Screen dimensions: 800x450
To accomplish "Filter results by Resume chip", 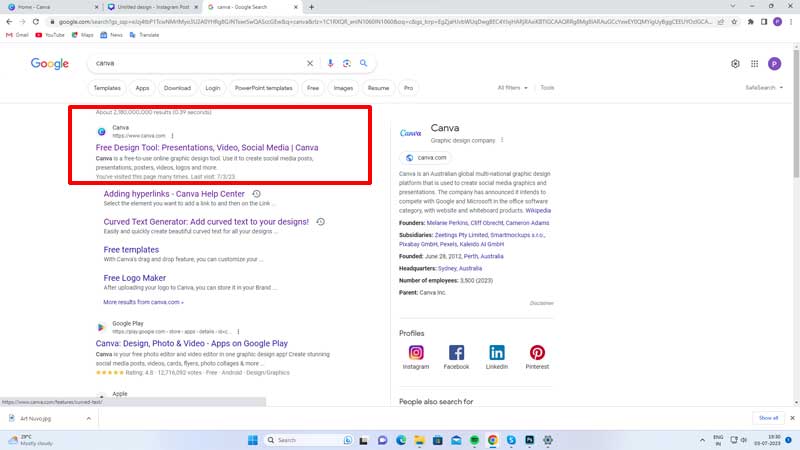I will (x=378, y=88).
